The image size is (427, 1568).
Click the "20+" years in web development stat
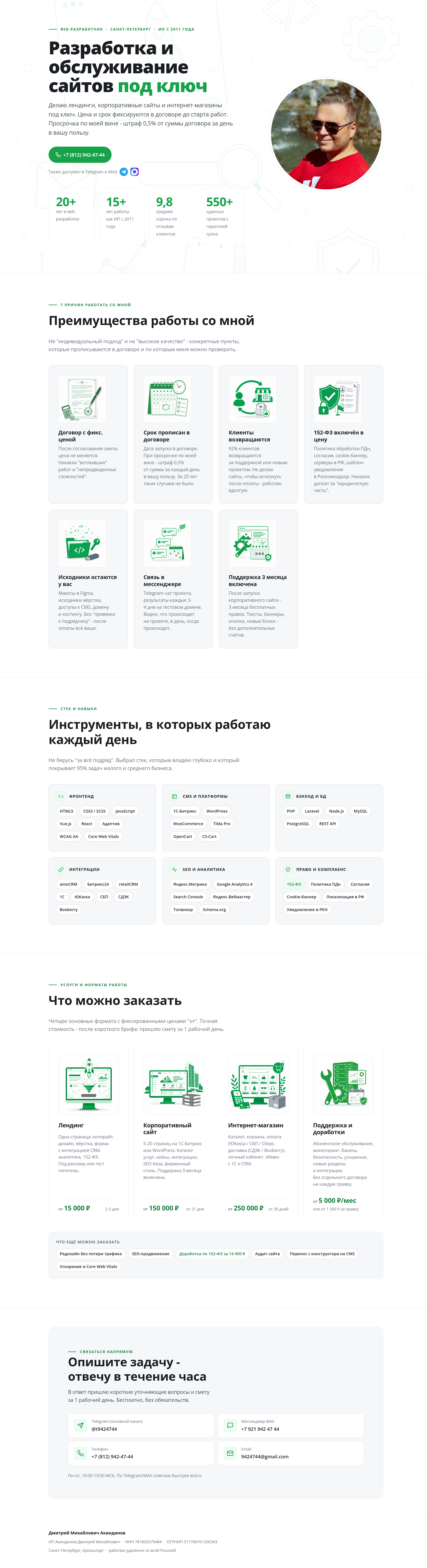pos(71,216)
